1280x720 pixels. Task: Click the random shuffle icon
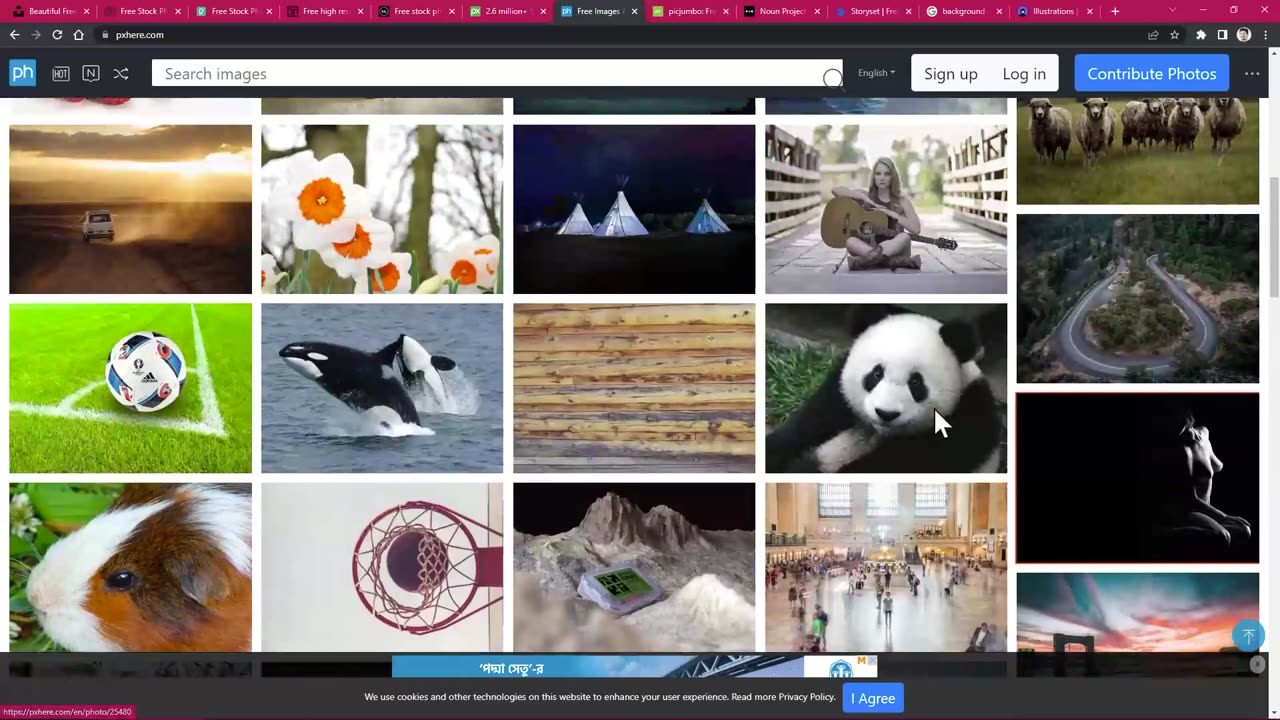pyautogui.click(x=121, y=74)
